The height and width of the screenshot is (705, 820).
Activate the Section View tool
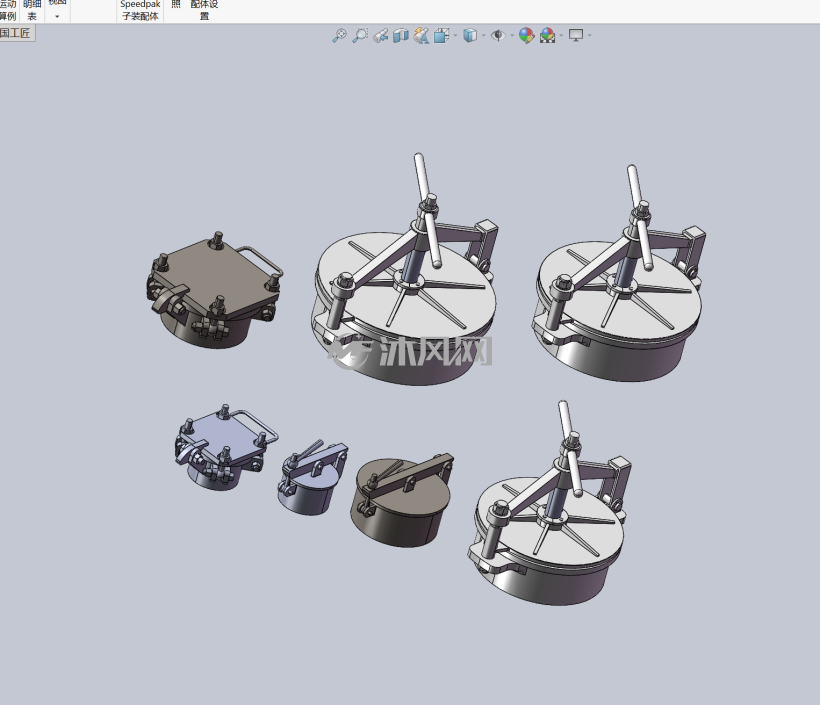[x=401, y=35]
